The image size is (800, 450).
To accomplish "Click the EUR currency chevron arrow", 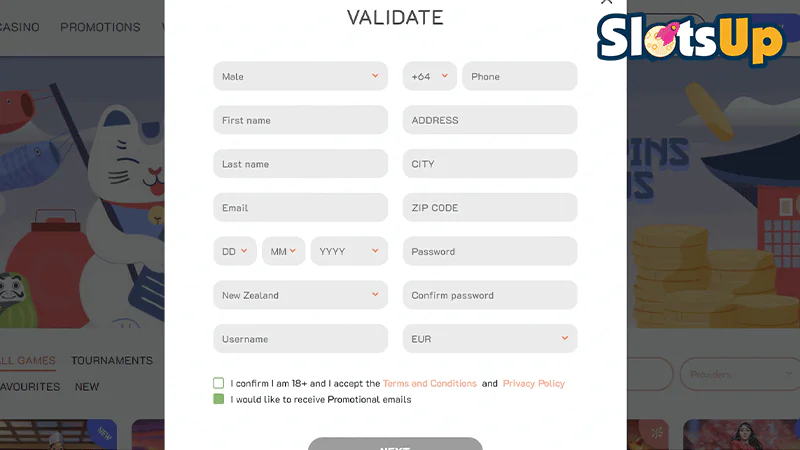I will tap(565, 338).
